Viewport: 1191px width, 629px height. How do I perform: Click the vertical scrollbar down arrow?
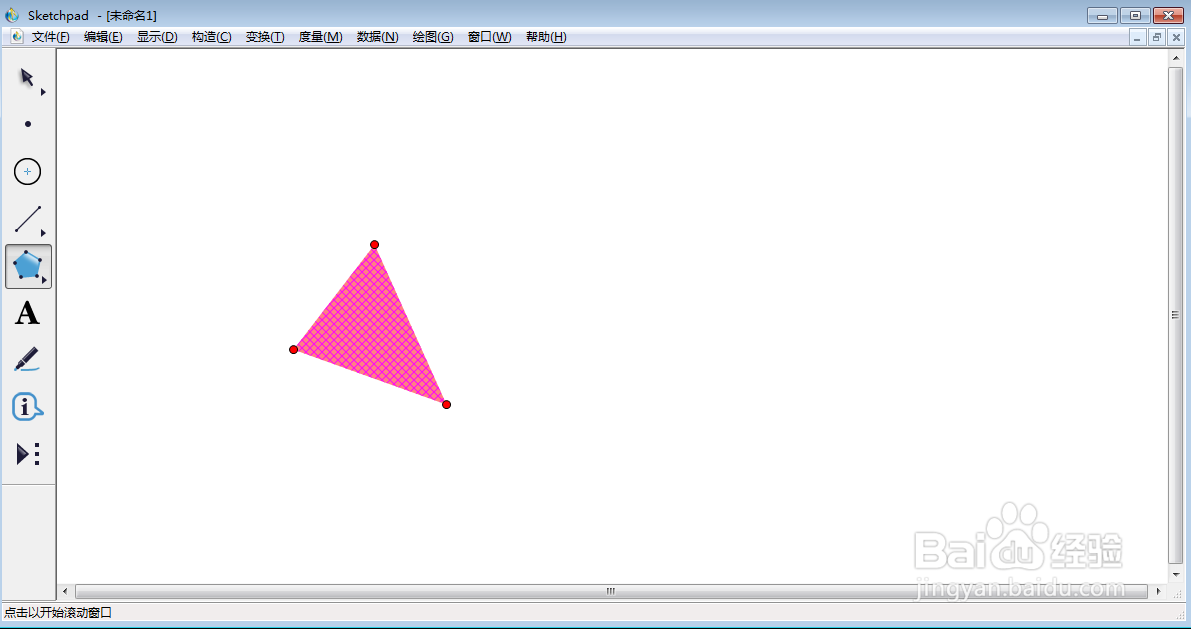(1176, 575)
